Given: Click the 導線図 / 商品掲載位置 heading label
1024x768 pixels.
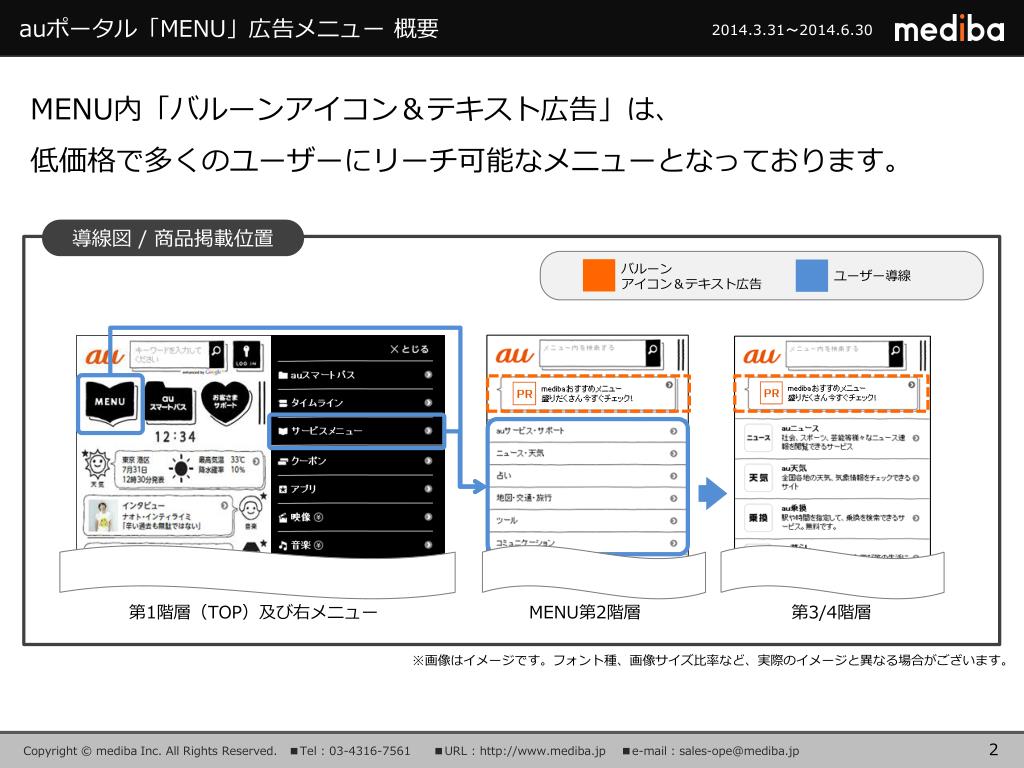Looking at the screenshot, I should click(173, 238).
